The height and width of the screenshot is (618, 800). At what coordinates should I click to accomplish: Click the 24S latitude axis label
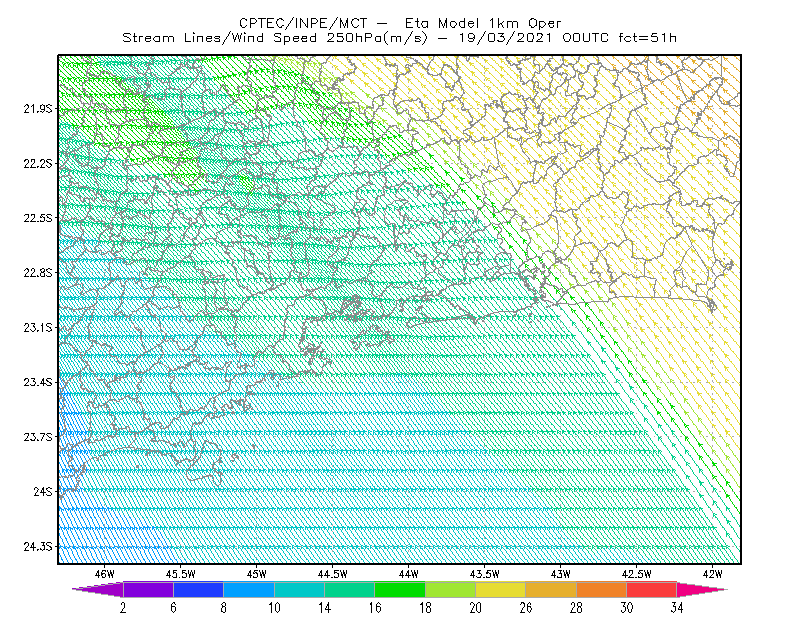(43, 491)
